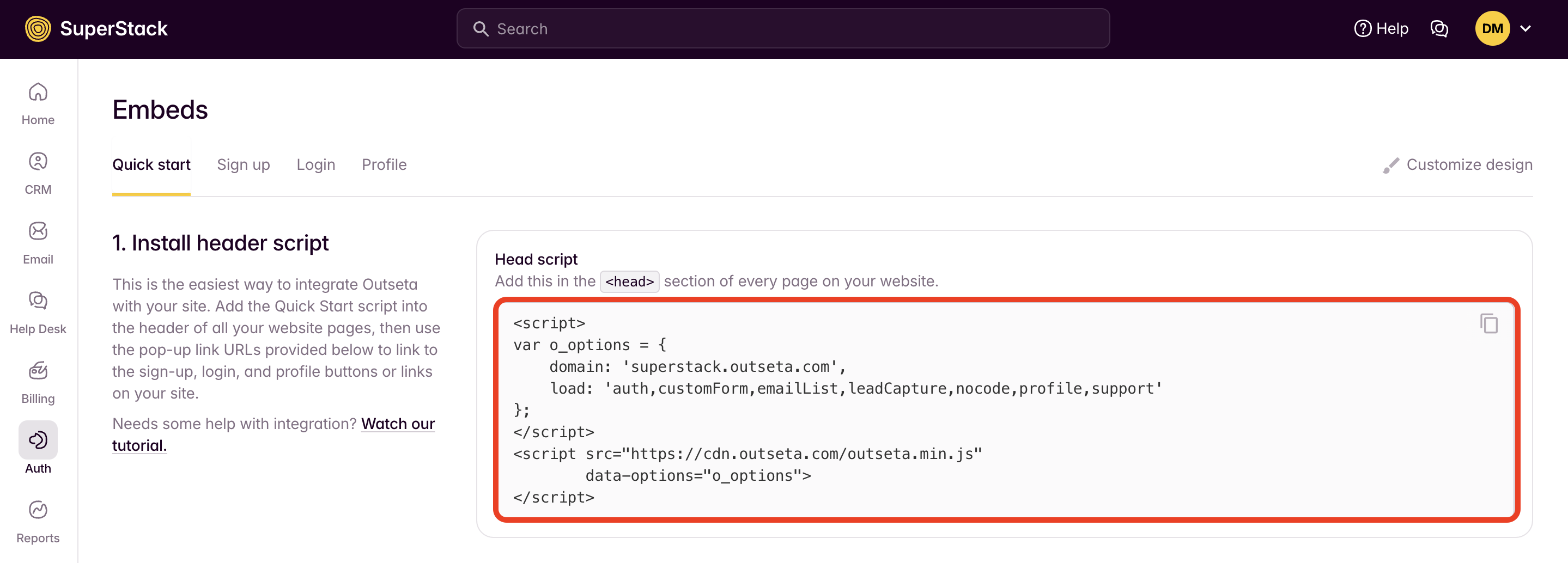This screenshot has width=1568, height=563.
Task: Open the chat messages icon in header
Action: point(1439,29)
